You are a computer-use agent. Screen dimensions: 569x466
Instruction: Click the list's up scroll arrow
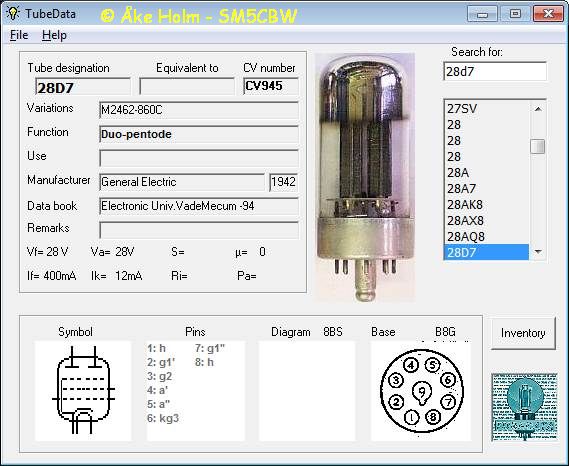pyautogui.click(x=538, y=109)
